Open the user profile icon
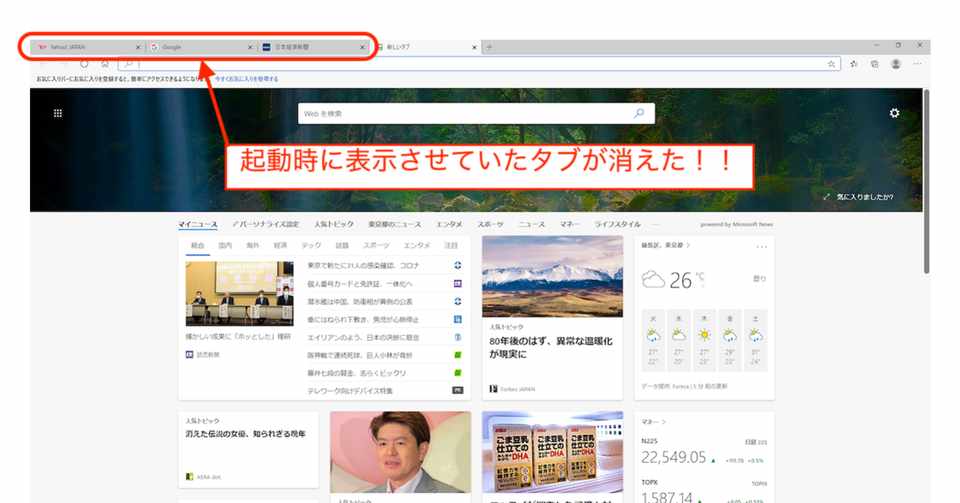The image size is (960, 503). (896, 64)
